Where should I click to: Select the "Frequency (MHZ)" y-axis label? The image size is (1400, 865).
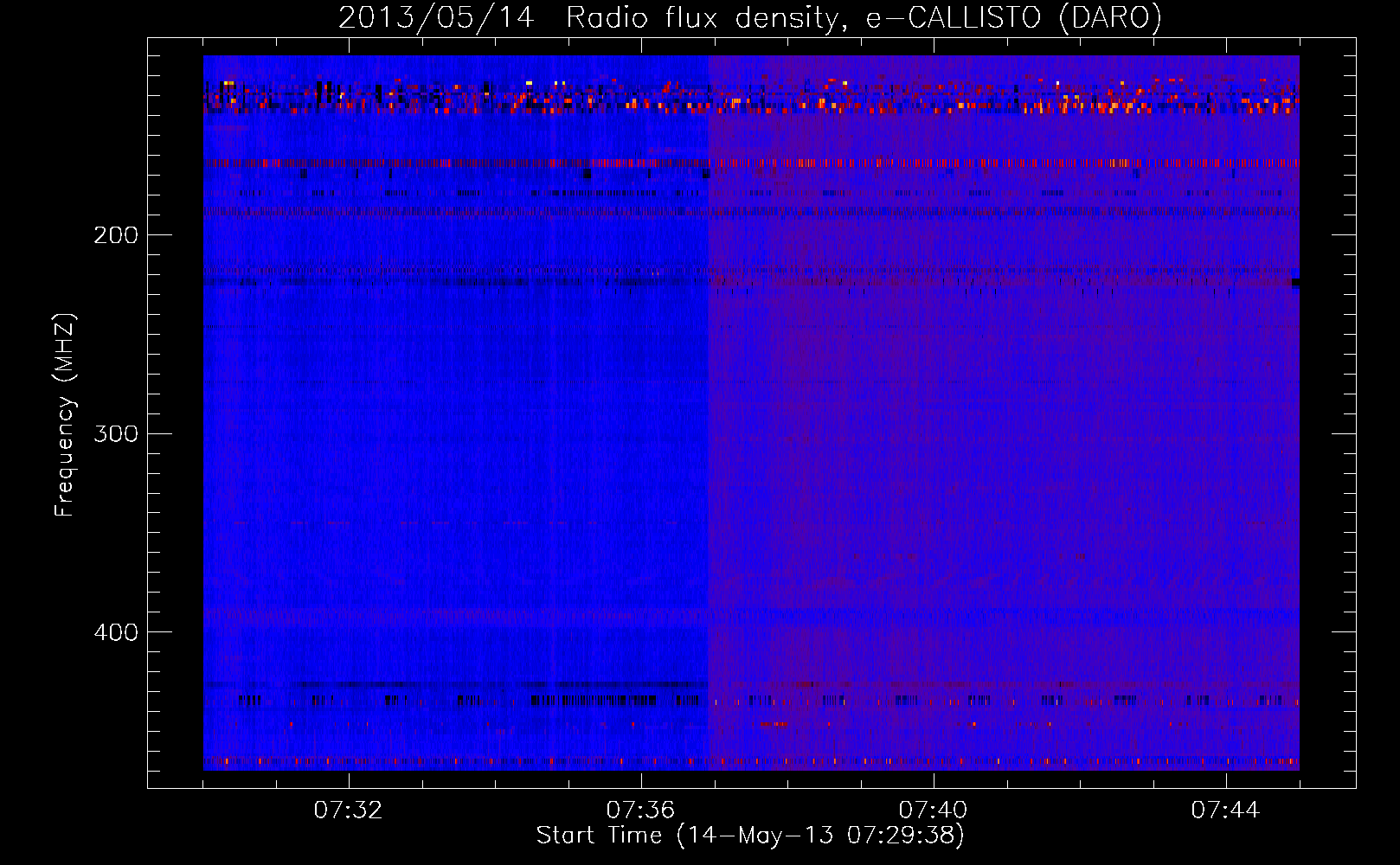click(x=65, y=415)
